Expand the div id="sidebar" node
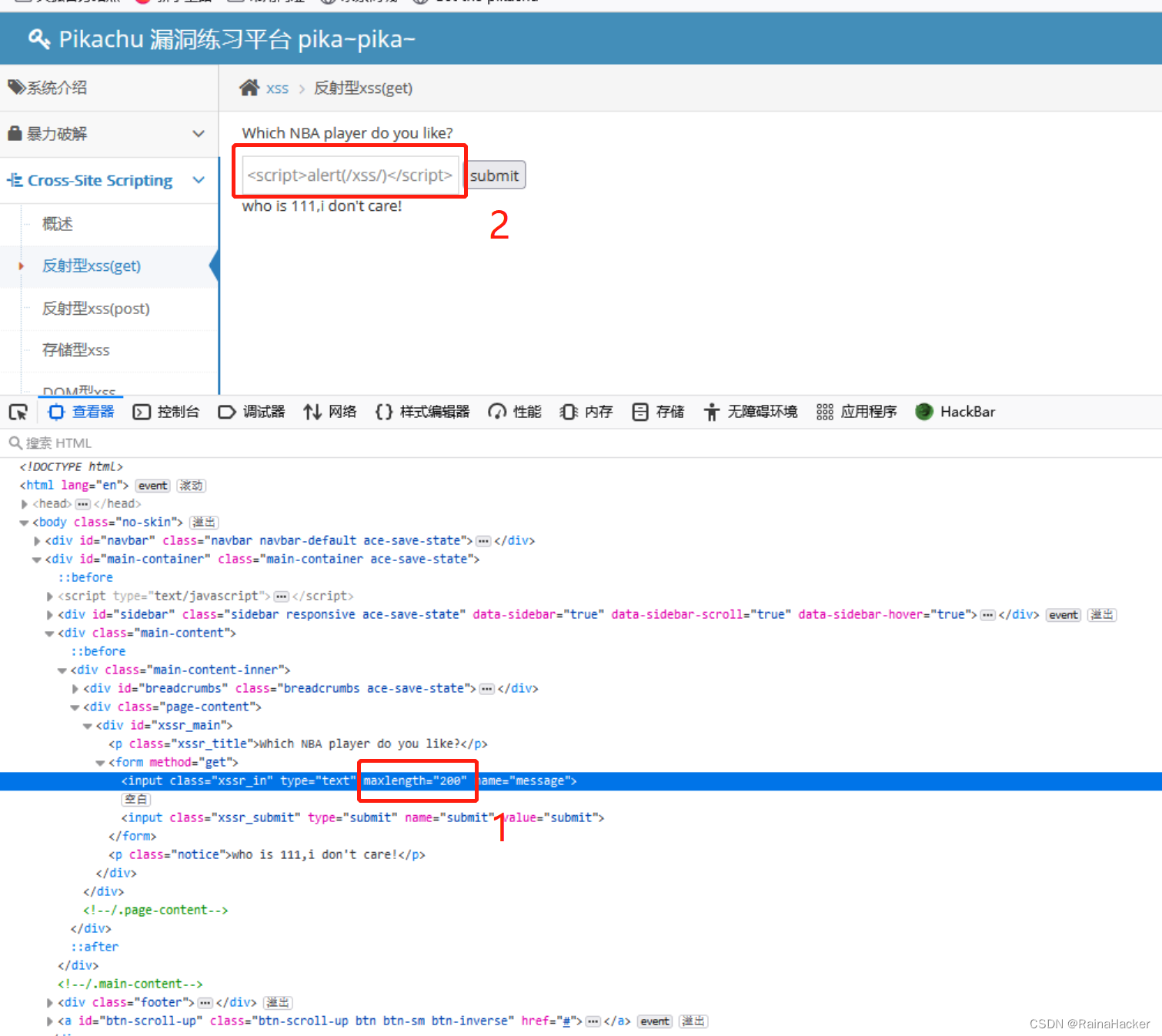This screenshot has height=1036, width=1162. click(x=50, y=615)
